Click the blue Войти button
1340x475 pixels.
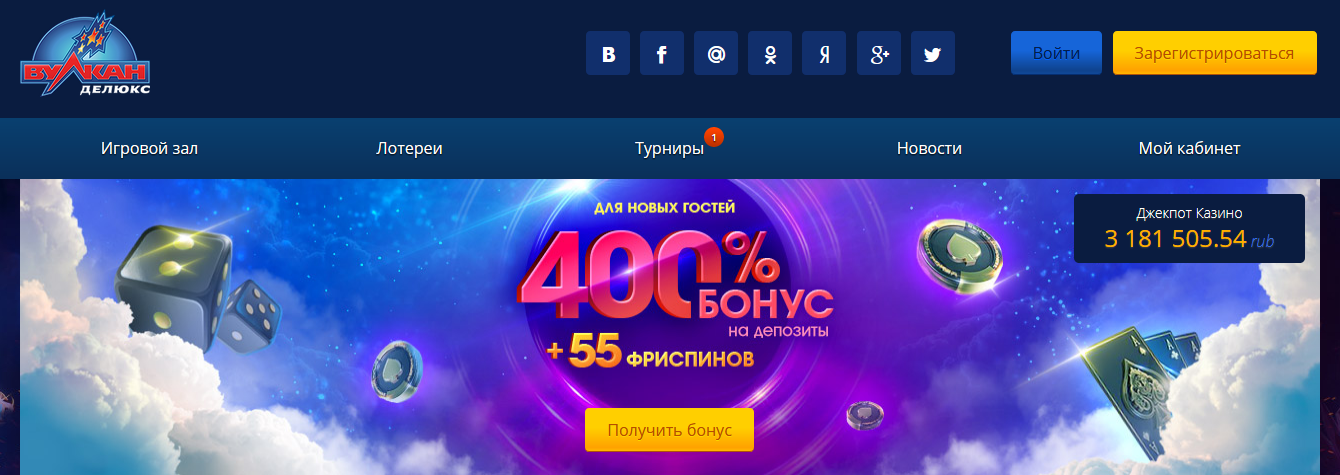click(x=1056, y=53)
